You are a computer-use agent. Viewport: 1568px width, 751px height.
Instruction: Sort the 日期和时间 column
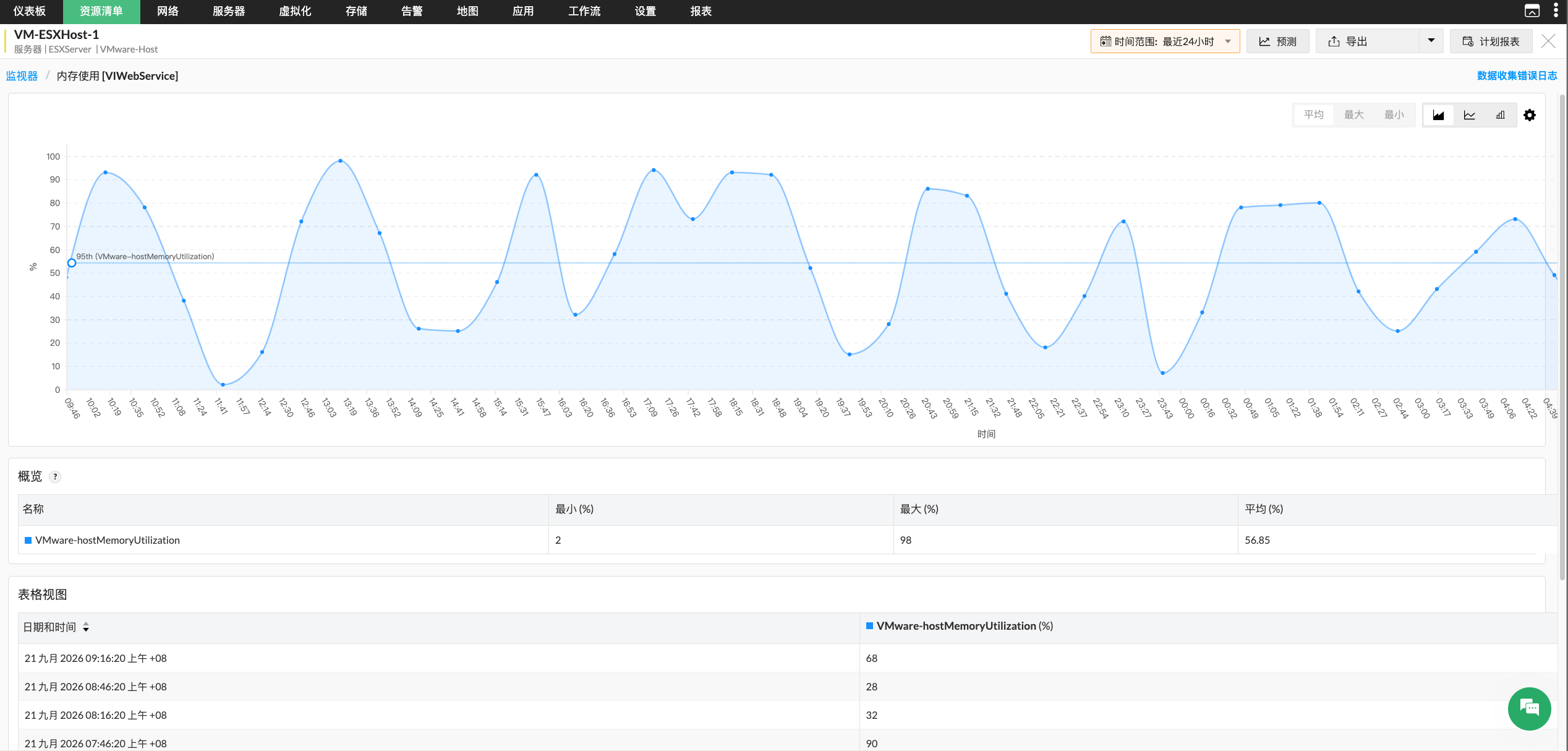point(86,627)
